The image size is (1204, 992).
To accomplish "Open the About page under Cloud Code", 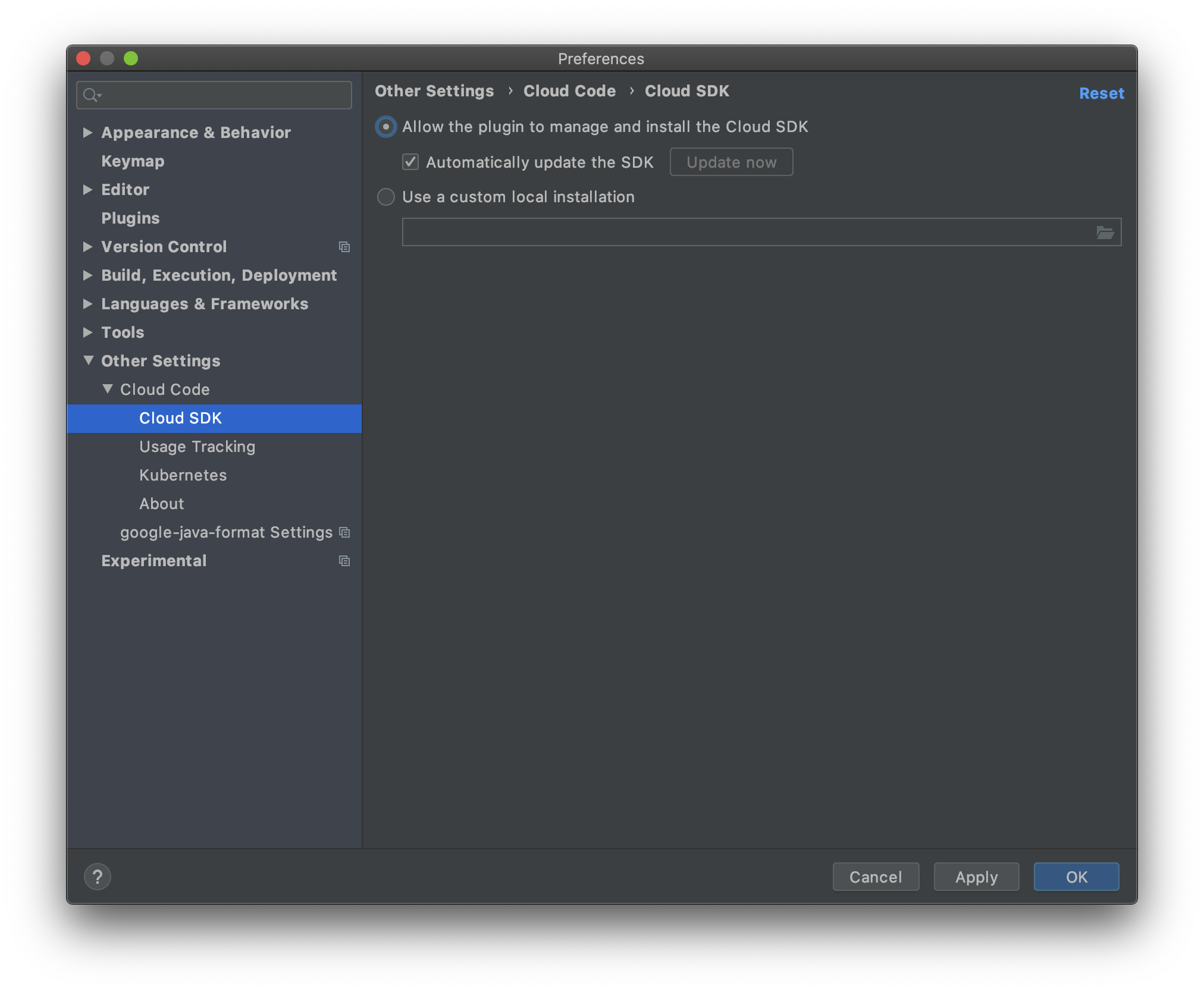I will pos(161,503).
